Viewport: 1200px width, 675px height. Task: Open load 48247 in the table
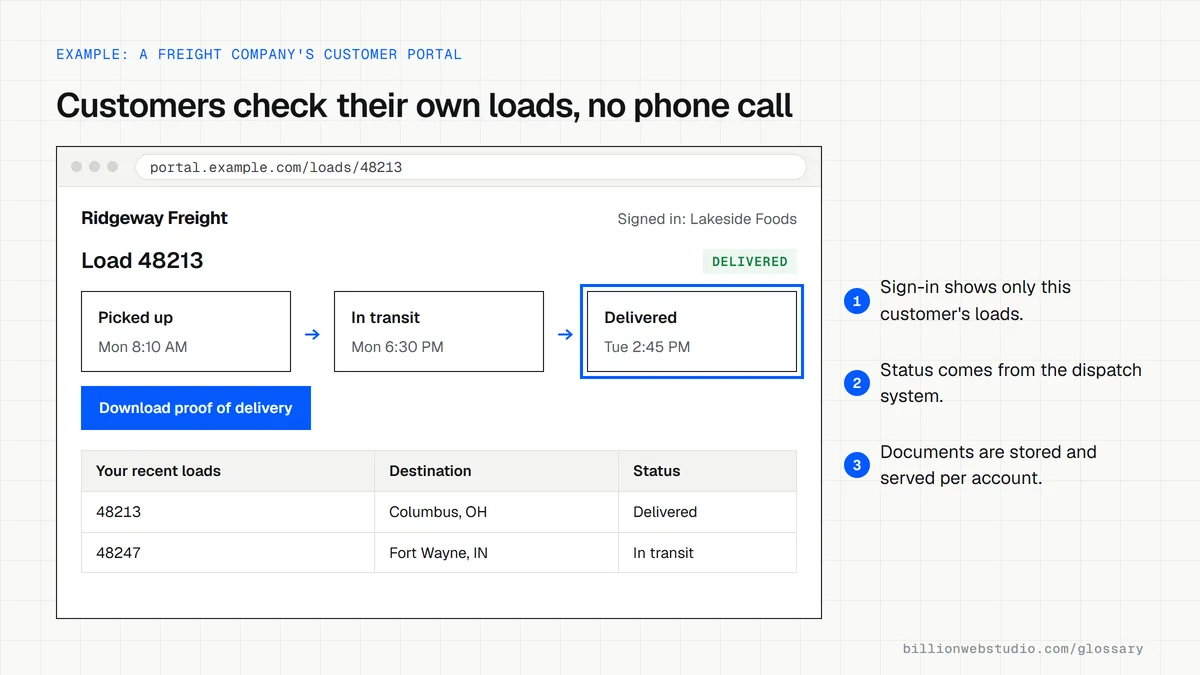[x=118, y=553]
